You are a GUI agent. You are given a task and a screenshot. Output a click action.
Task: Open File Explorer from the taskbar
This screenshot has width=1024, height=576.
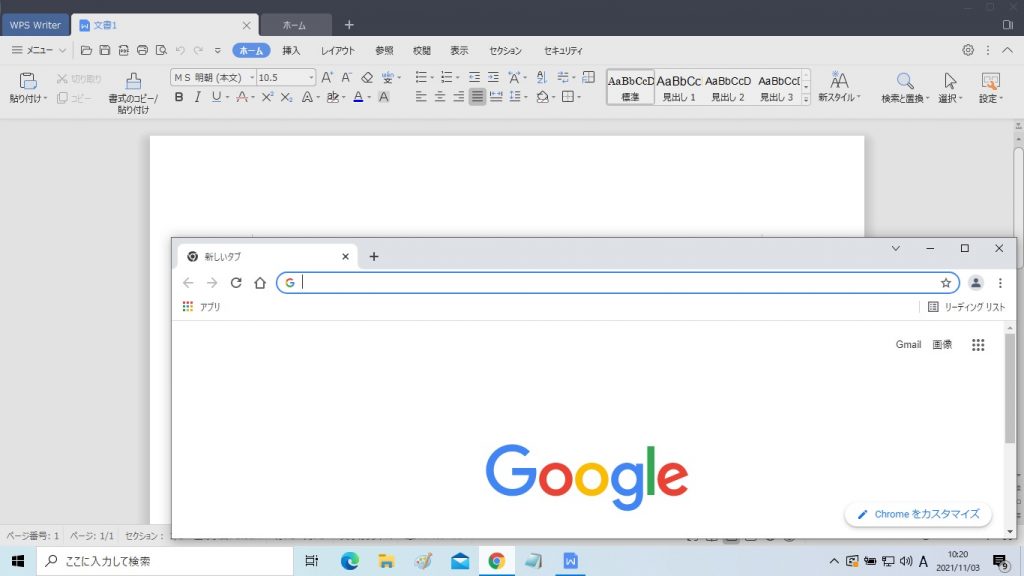click(x=386, y=561)
